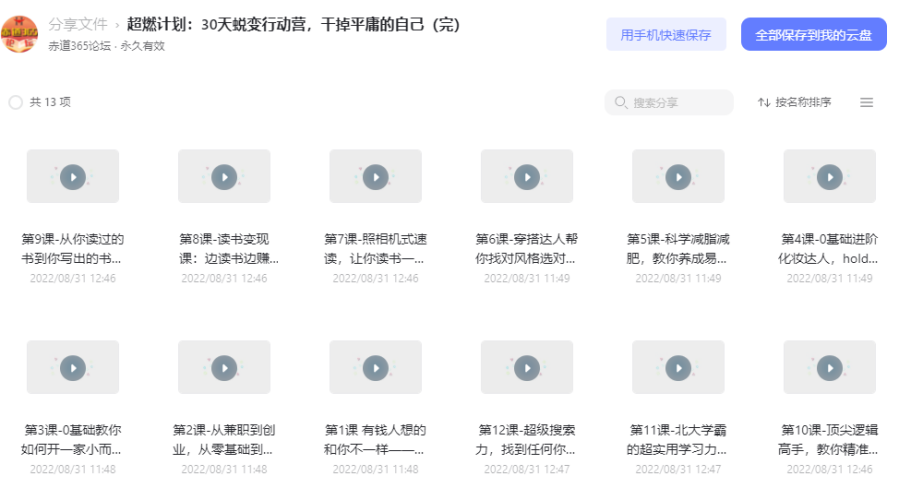Open the 按名称排序 sort dropdown
Screen dimensions: 911x500
[x=794, y=102]
